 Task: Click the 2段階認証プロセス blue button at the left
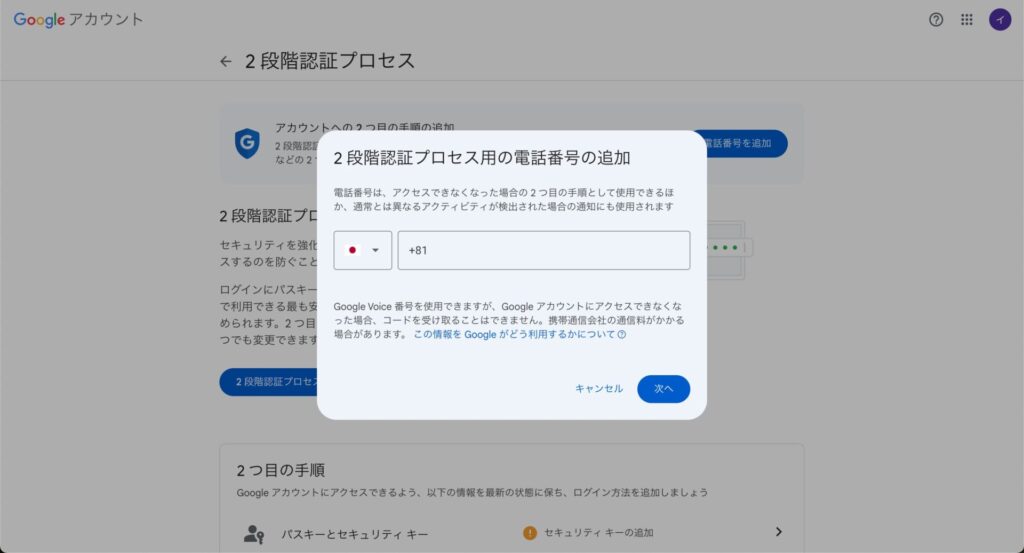[269, 382]
